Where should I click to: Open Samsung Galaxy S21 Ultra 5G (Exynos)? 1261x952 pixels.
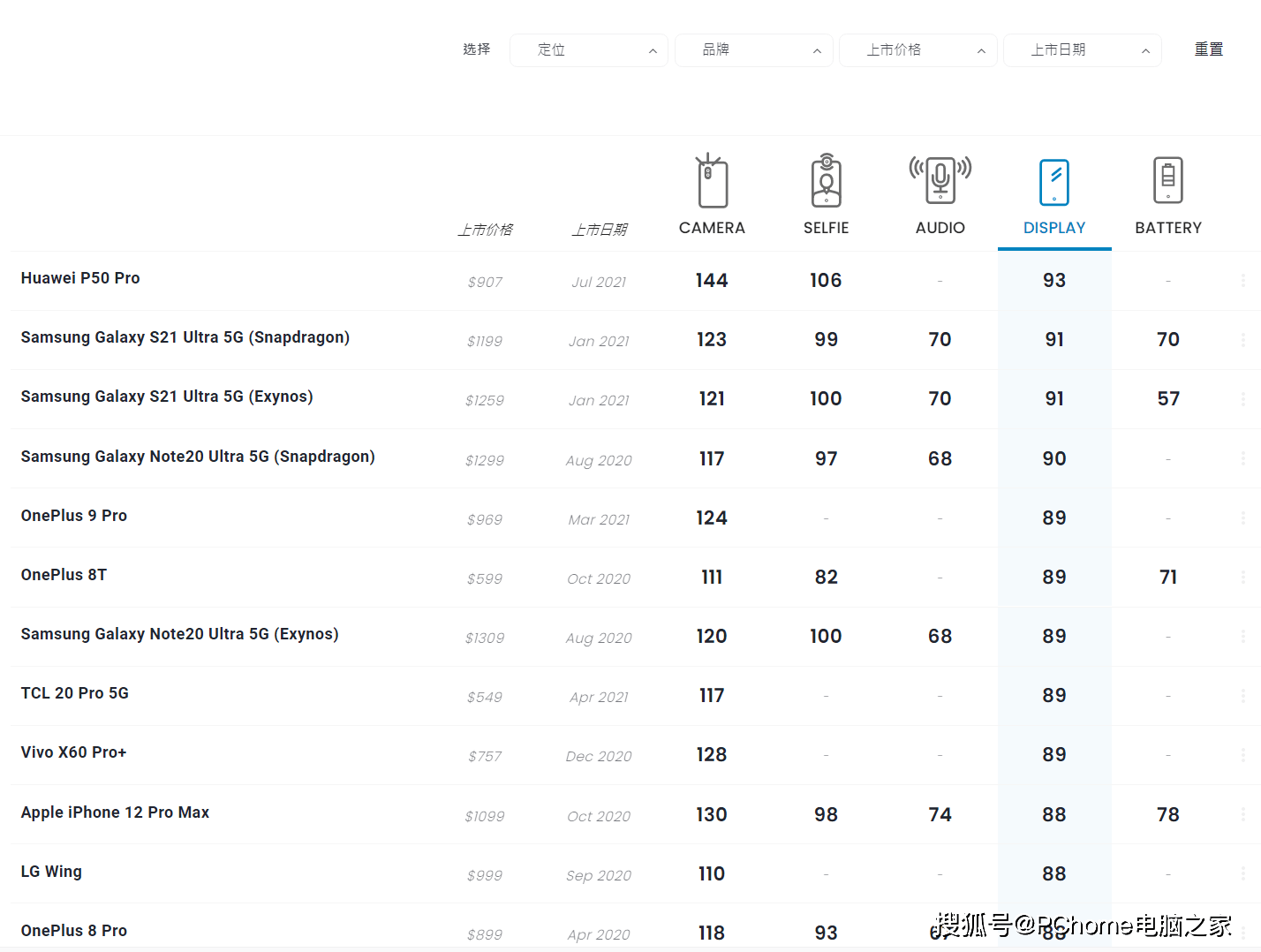pyautogui.click(x=167, y=397)
